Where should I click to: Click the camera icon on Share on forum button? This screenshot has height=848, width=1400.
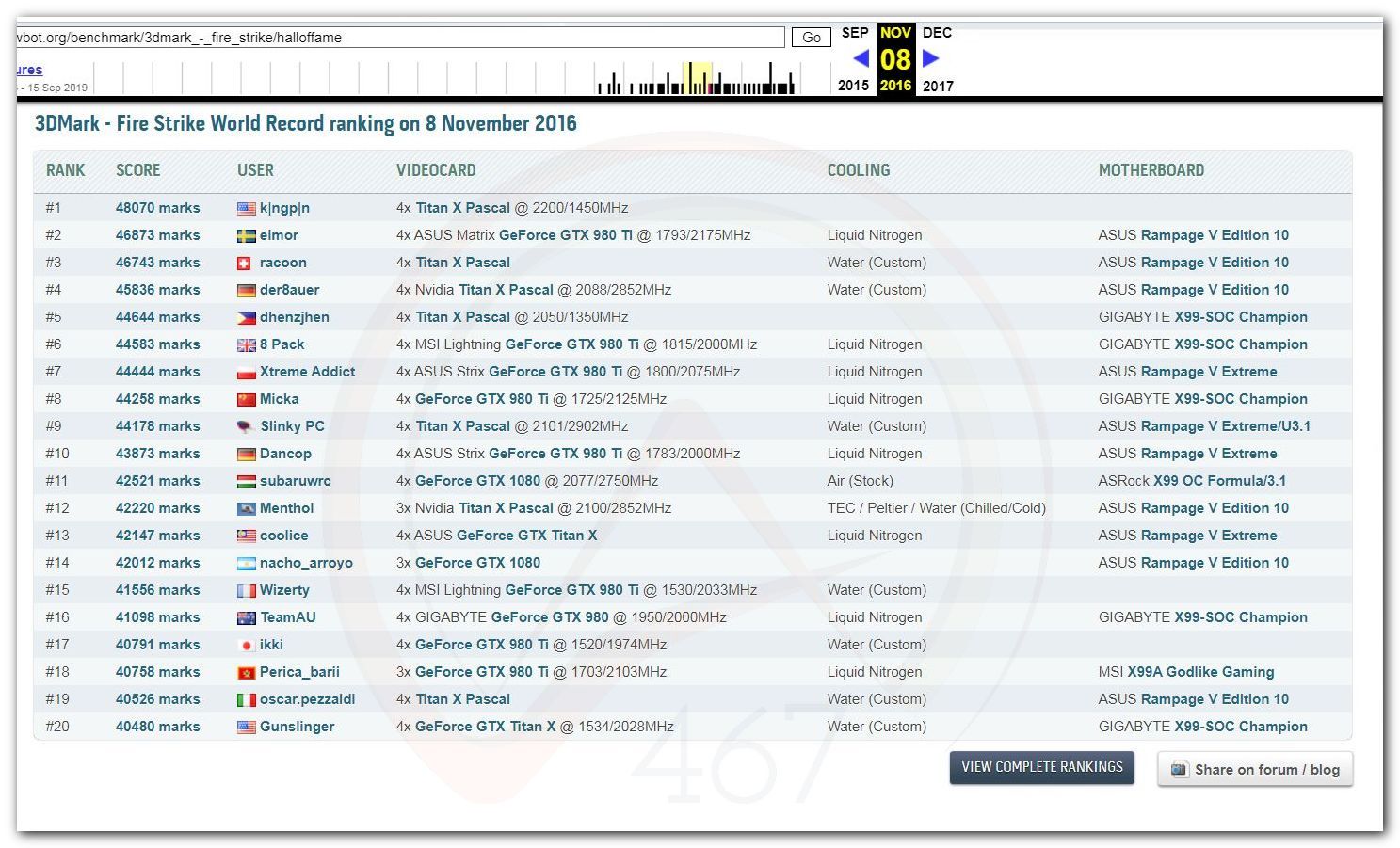[1179, 769]
